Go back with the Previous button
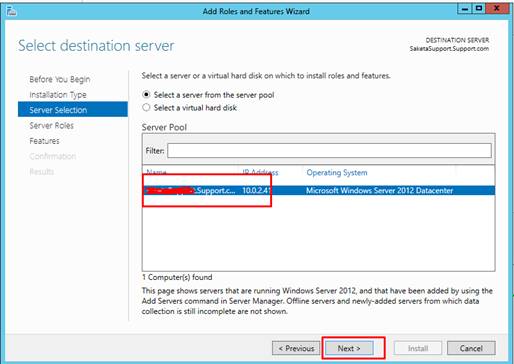Viewport: 514px width, 364px height. click(x=296, y=348)
